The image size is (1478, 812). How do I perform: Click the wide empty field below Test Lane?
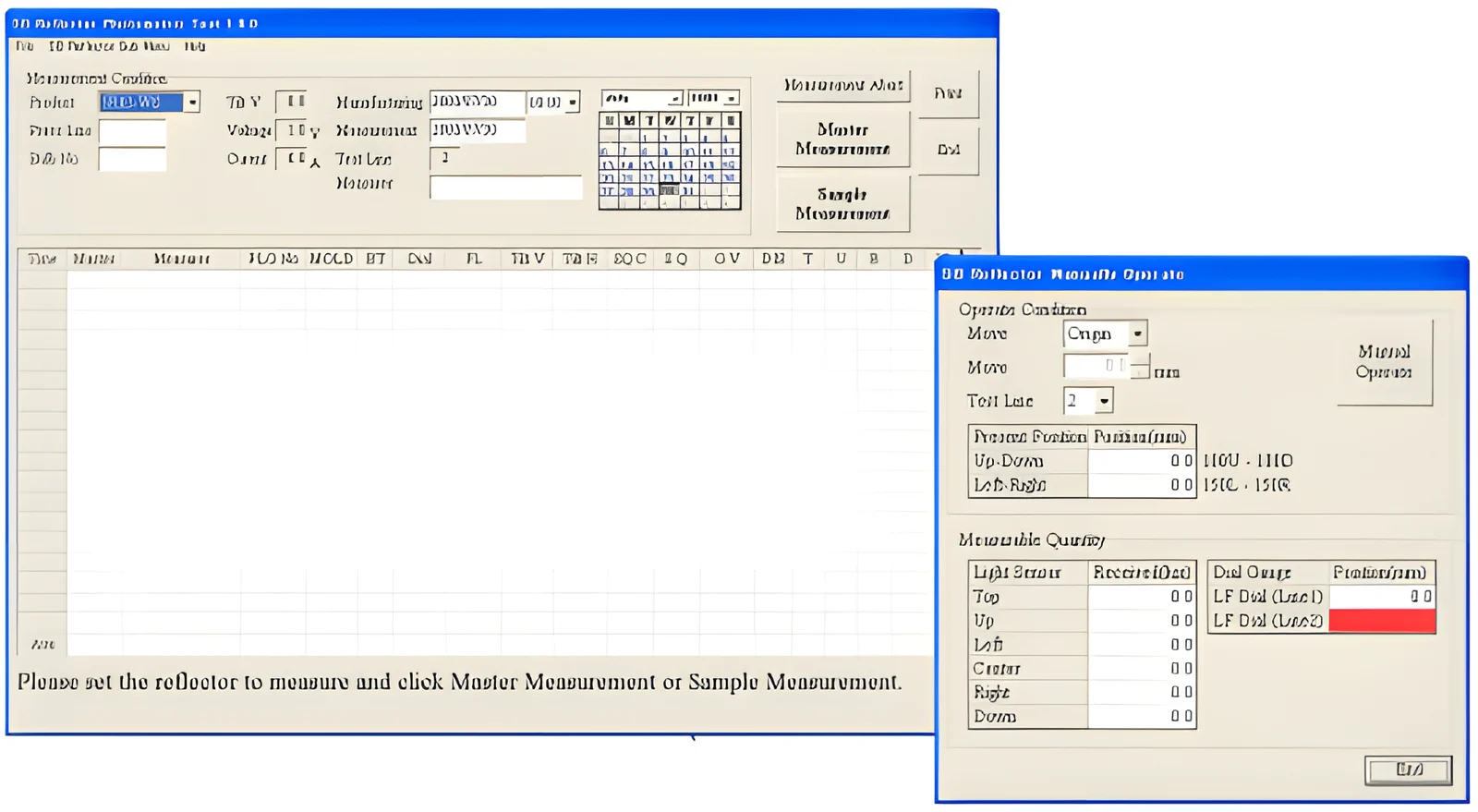(x=506, y=188)
